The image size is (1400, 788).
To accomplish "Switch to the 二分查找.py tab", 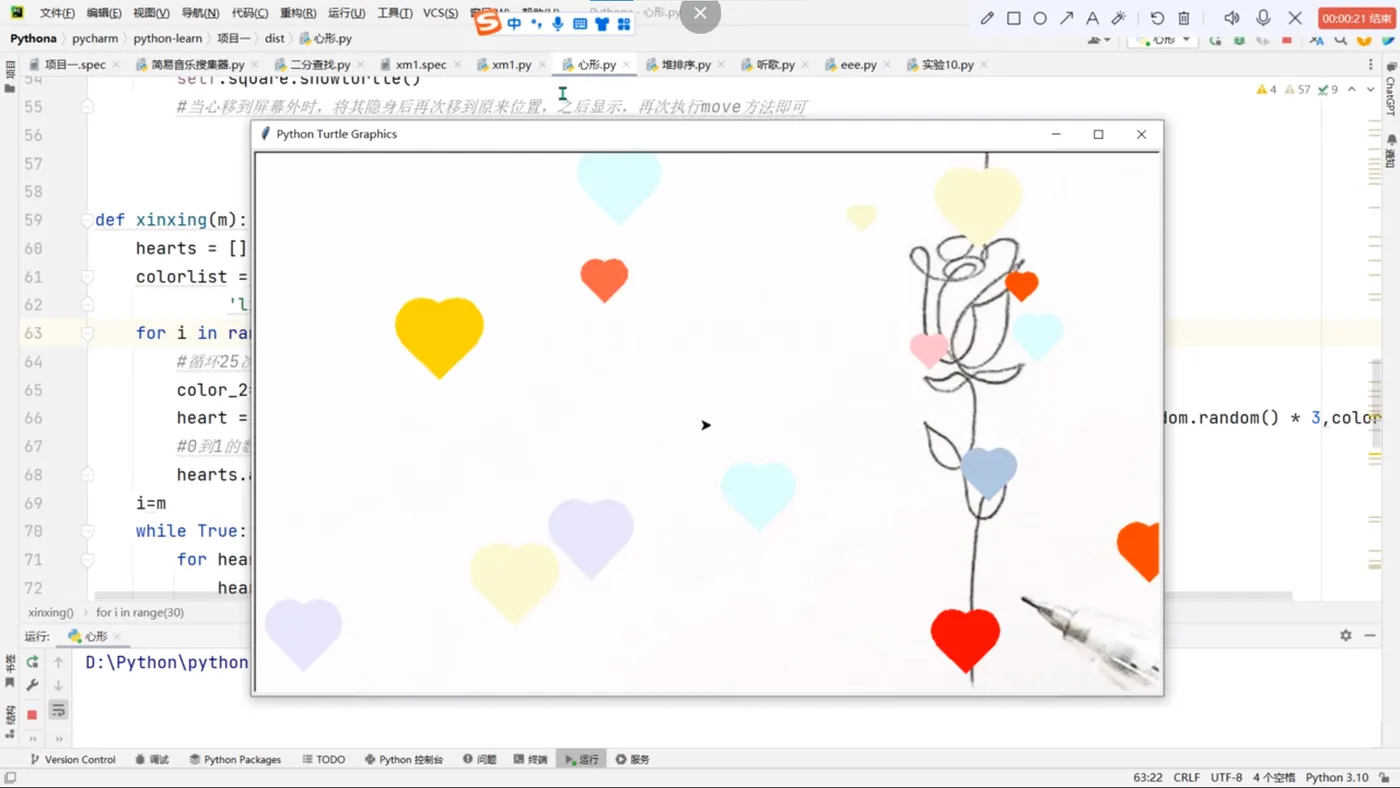I will 319,64.
